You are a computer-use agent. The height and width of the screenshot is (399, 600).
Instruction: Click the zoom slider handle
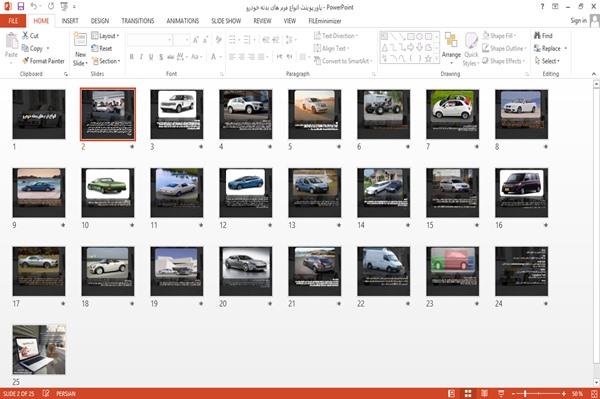click(x=525, y=394)
